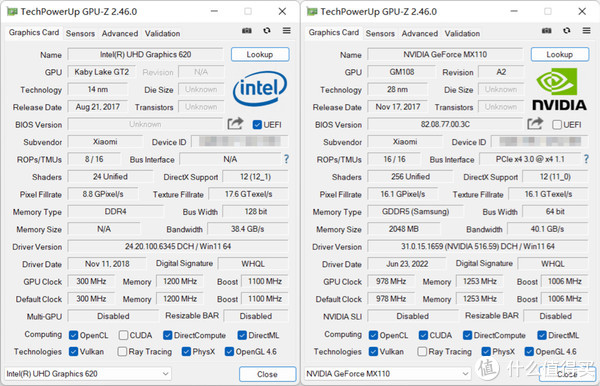Toggle Ray Tracing checkbox in NVIDIA window

click(422, 352)
